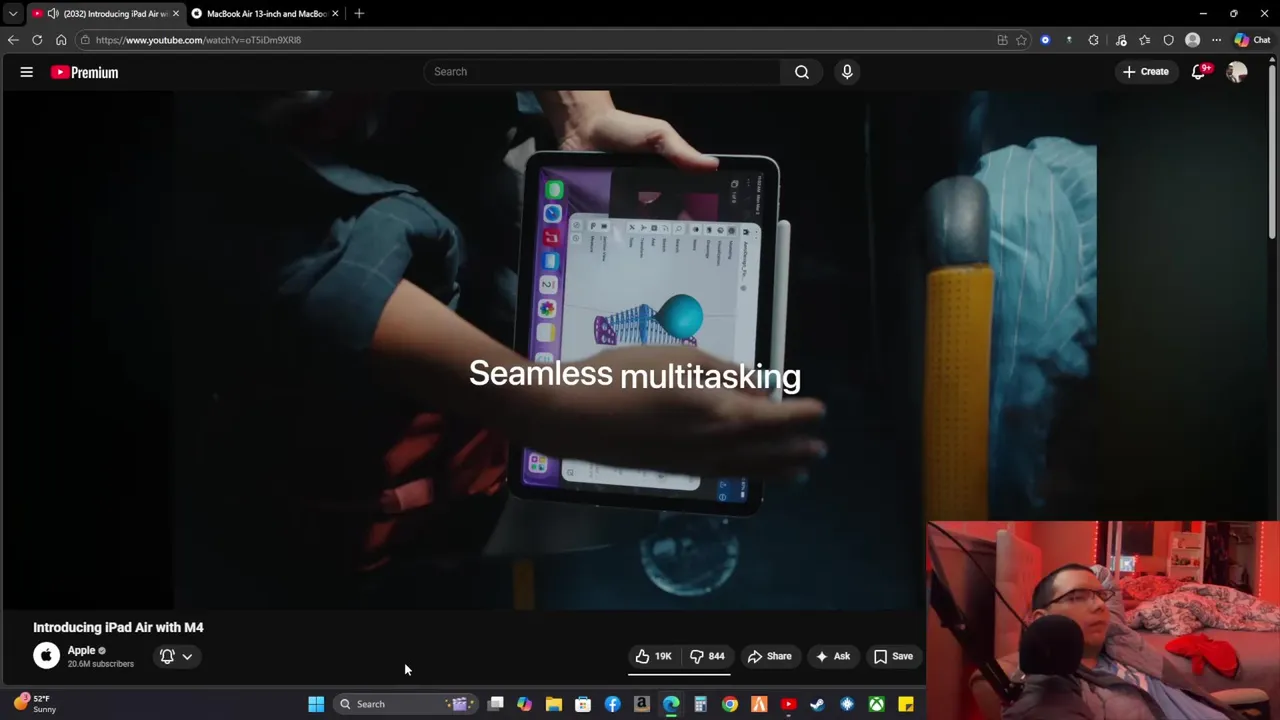
Task: Click the video title Introducing iPad Air with M4
Action: [118, 627]
